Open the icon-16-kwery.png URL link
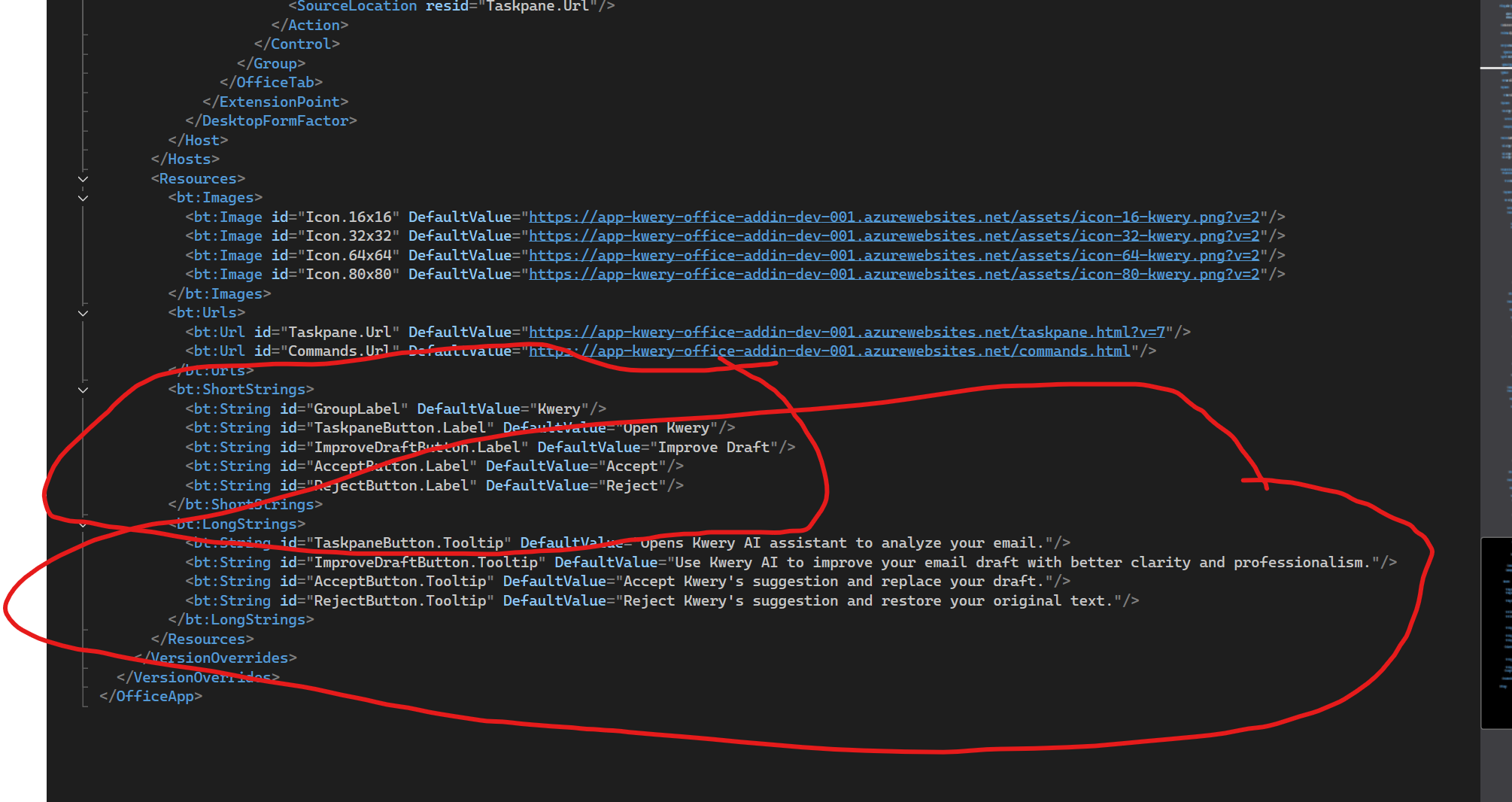Screen dimensions: 1512x802 click(x=894, y=217)
